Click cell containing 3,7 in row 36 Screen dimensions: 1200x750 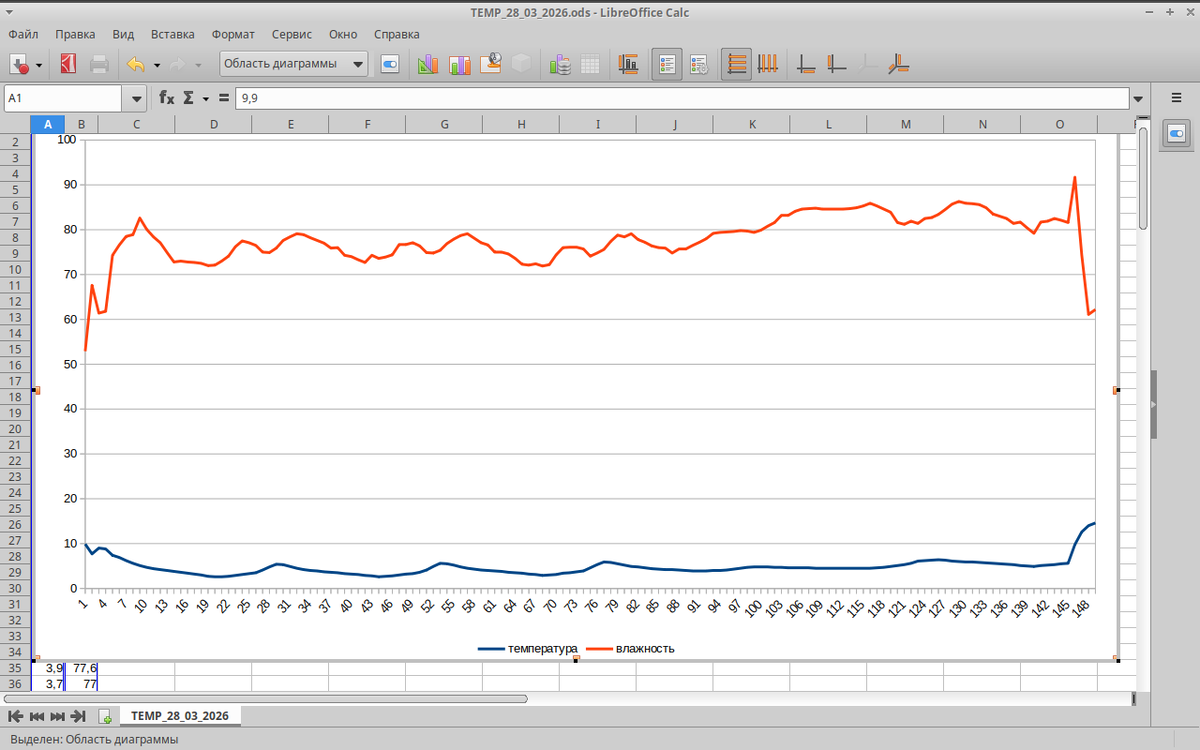[48, 684]
